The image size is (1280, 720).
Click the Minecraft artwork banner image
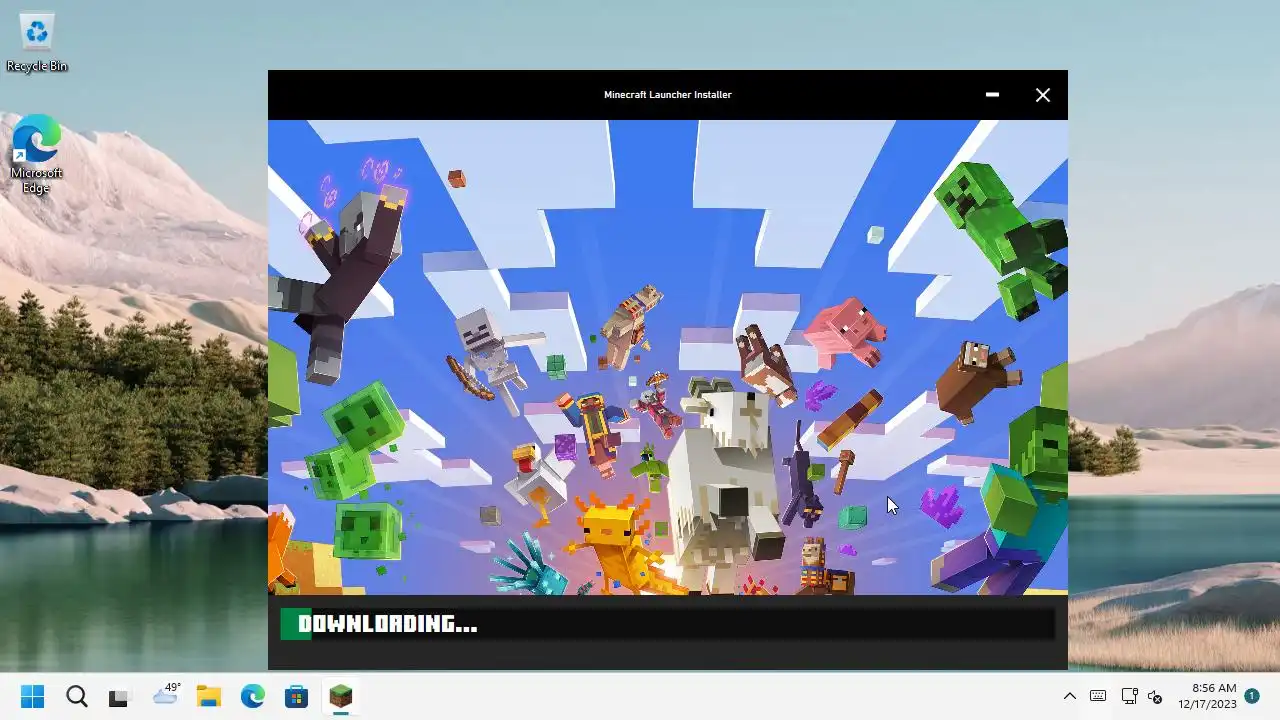click(667, 358)
